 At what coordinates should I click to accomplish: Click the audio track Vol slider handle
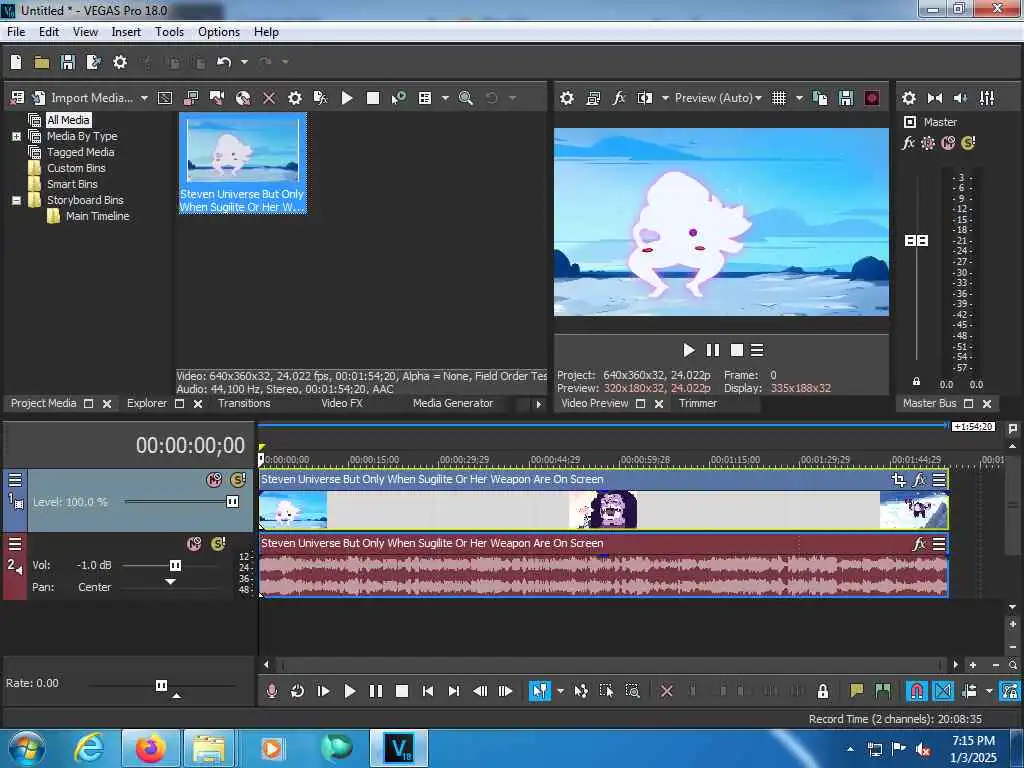coord(176,566)
